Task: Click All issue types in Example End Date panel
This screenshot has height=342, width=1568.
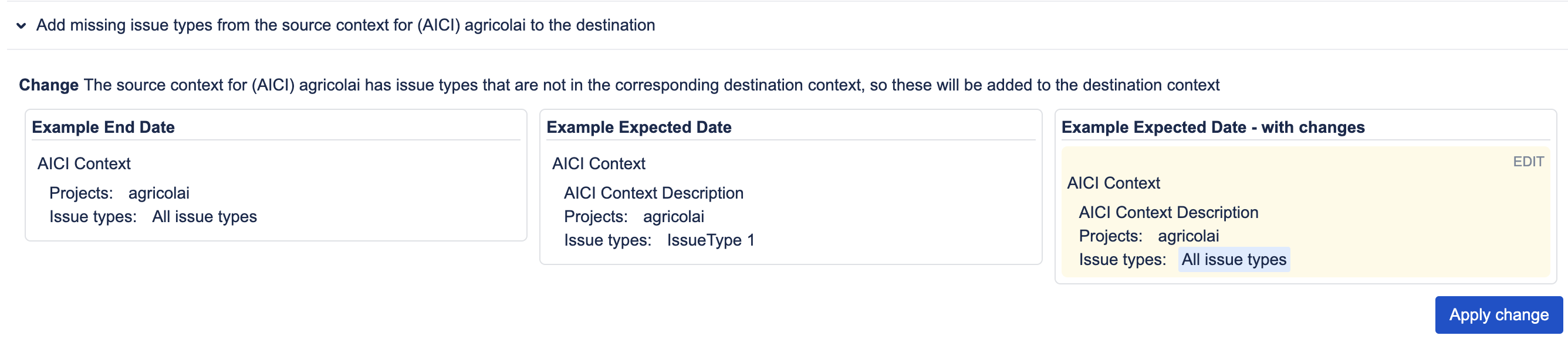Action: (205, 216)
